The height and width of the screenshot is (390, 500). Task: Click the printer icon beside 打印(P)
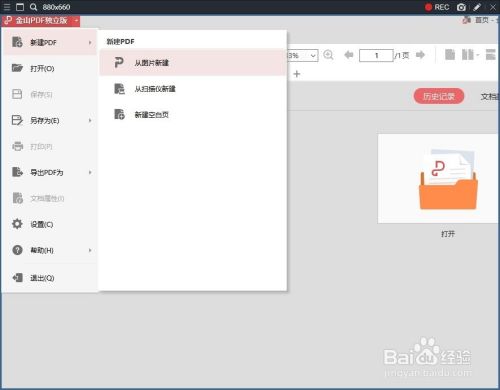[x=17, y=146]
